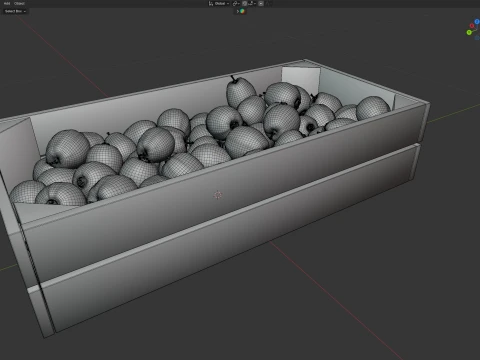Image resolution: width=480 pixels, height=360 pixels.
Task: Select the tall pear standing at back
Action: click(x=241, y=91)
